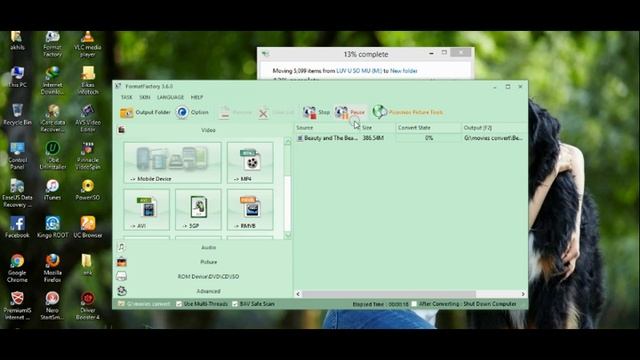Open the HELP menu
The height and width of the screenshot is (360, 640).
point(197,97)
